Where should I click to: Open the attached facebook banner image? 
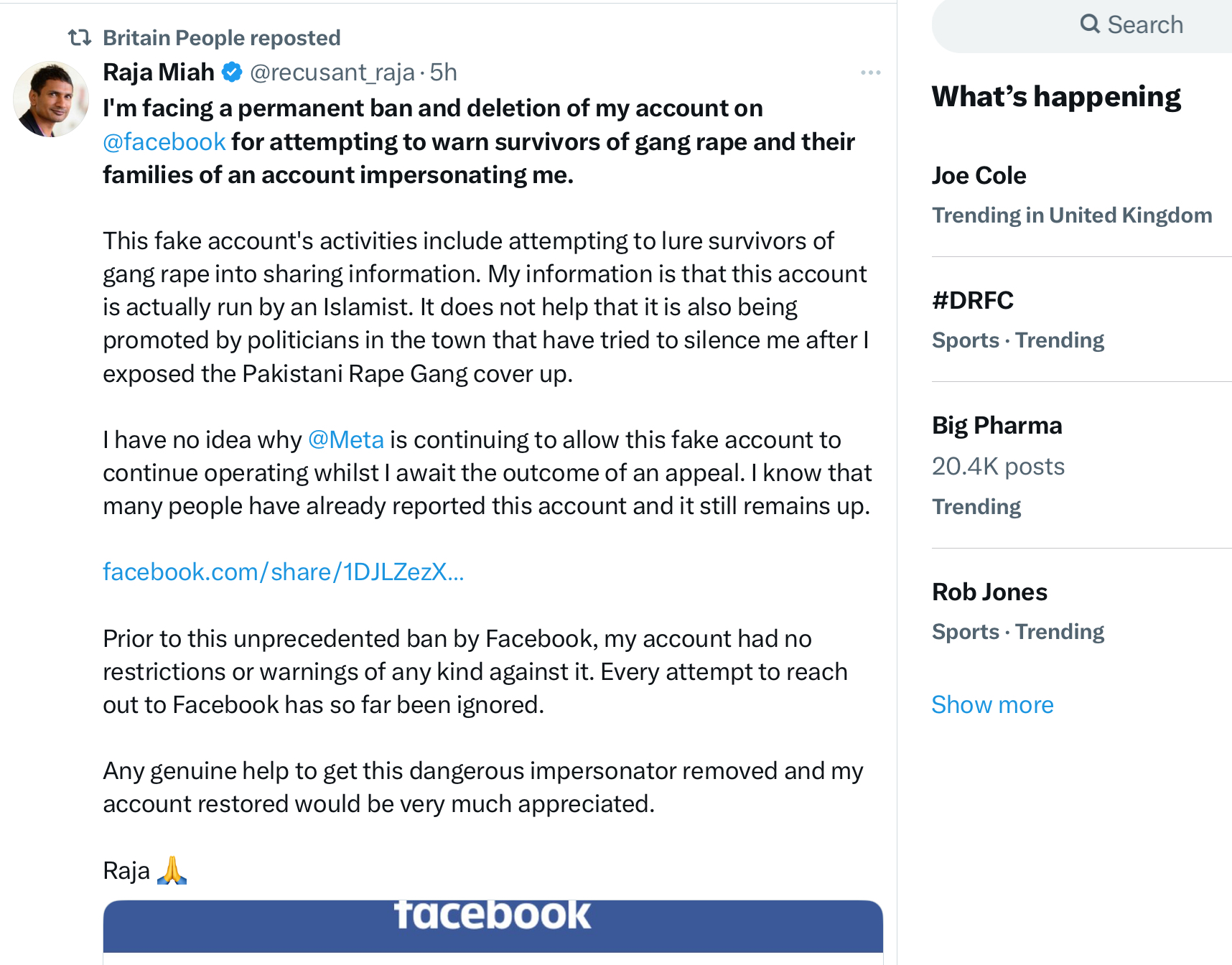coord(493,926)
